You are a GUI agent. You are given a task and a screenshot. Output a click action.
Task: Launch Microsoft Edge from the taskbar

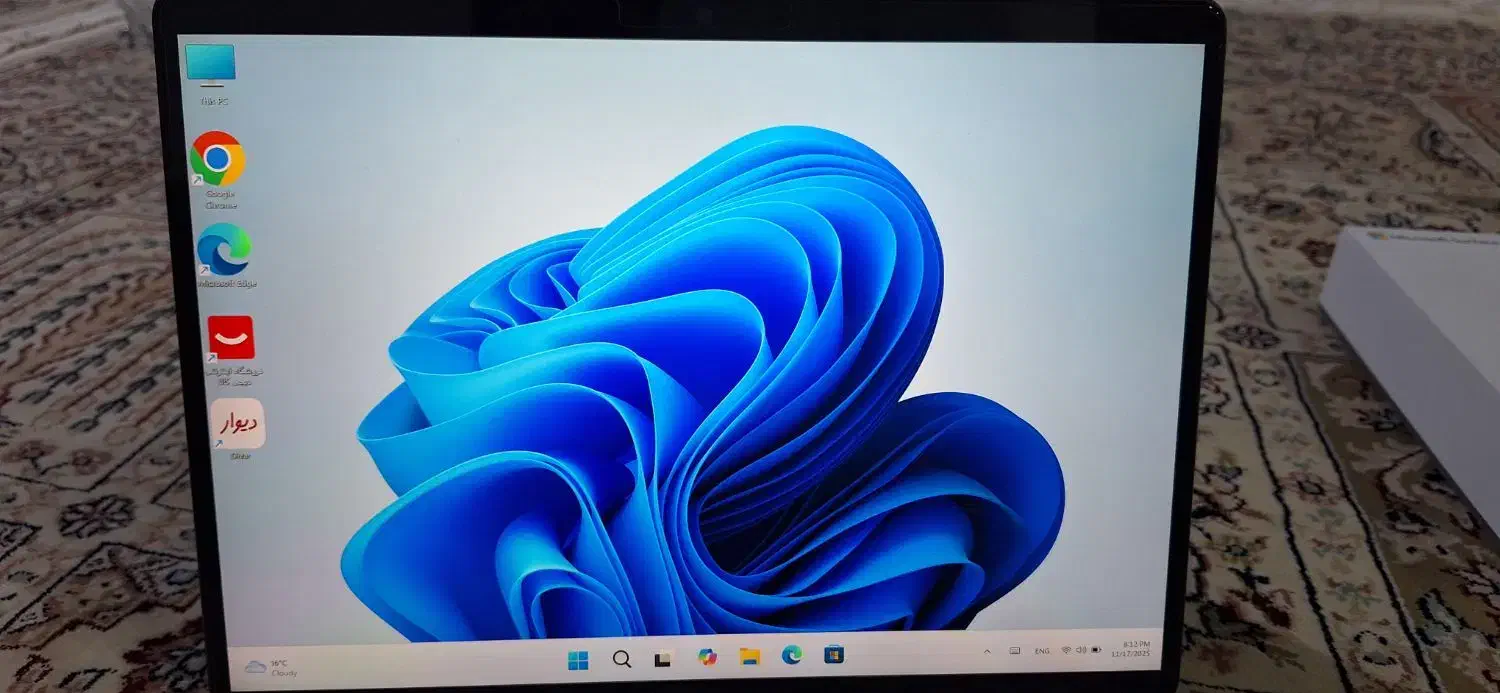pos(792,655)
